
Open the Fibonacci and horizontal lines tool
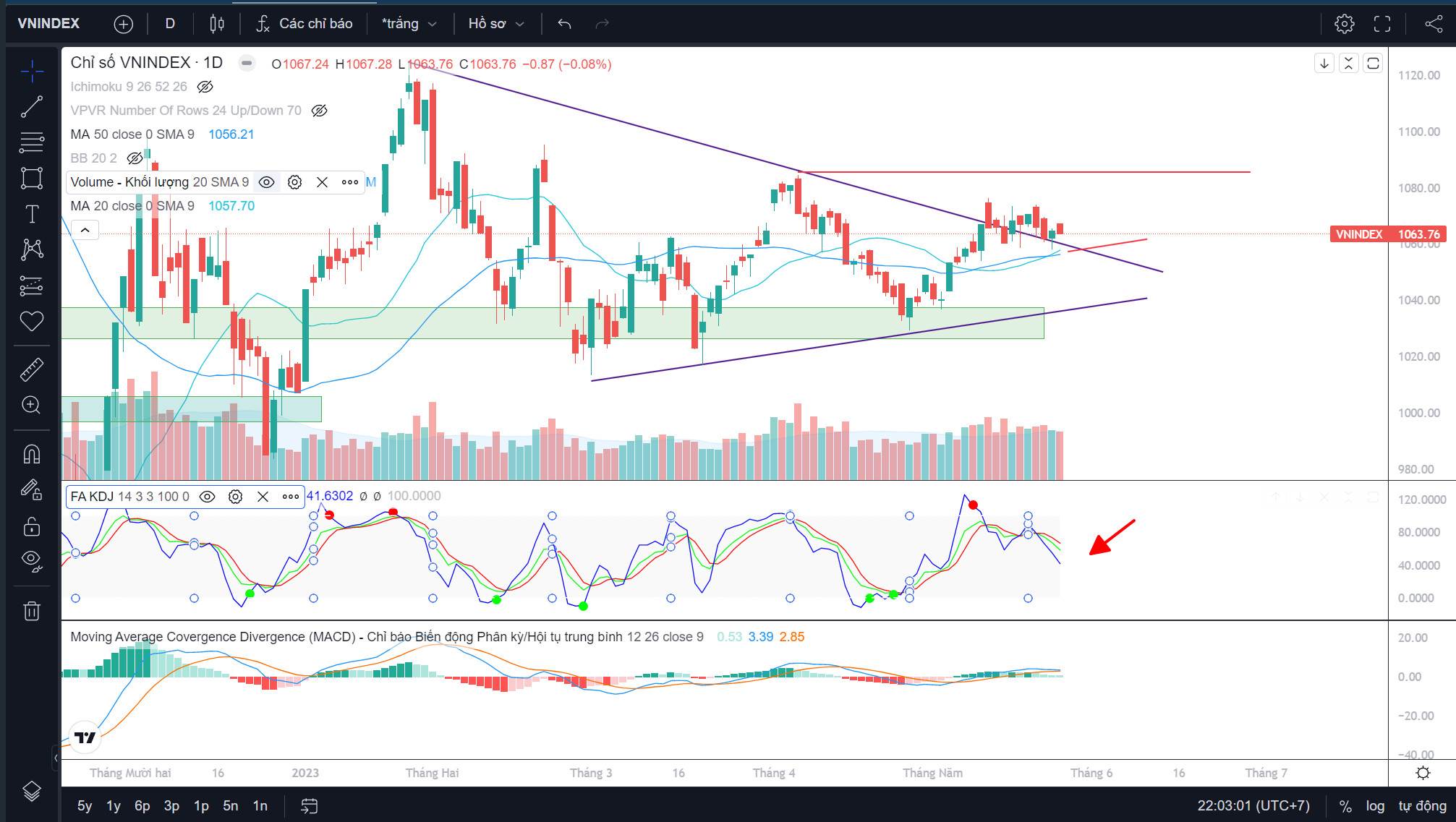(x=32, y=142)
